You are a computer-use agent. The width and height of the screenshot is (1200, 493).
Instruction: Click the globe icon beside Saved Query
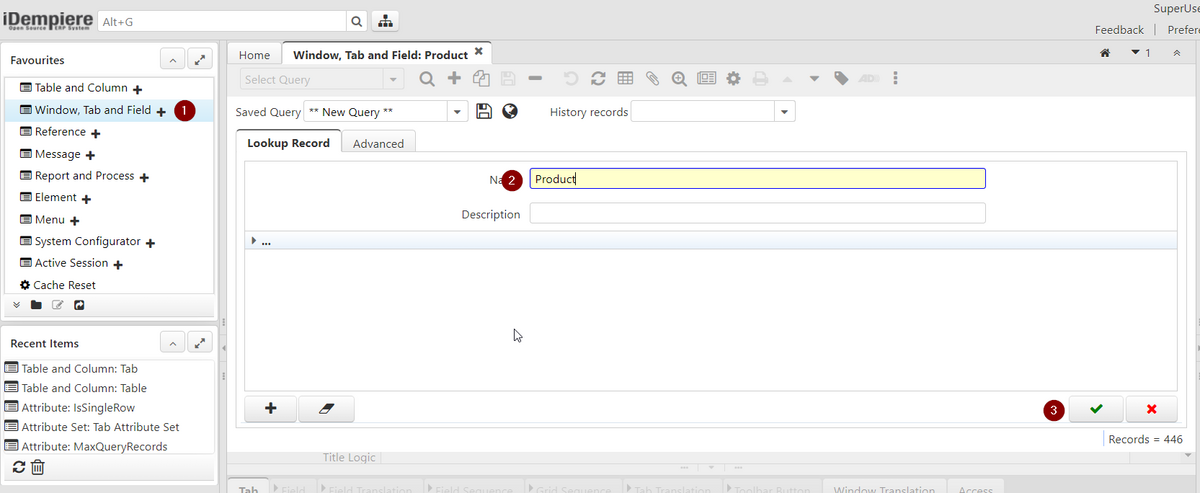pyautogui.click(x=510, y=111)
